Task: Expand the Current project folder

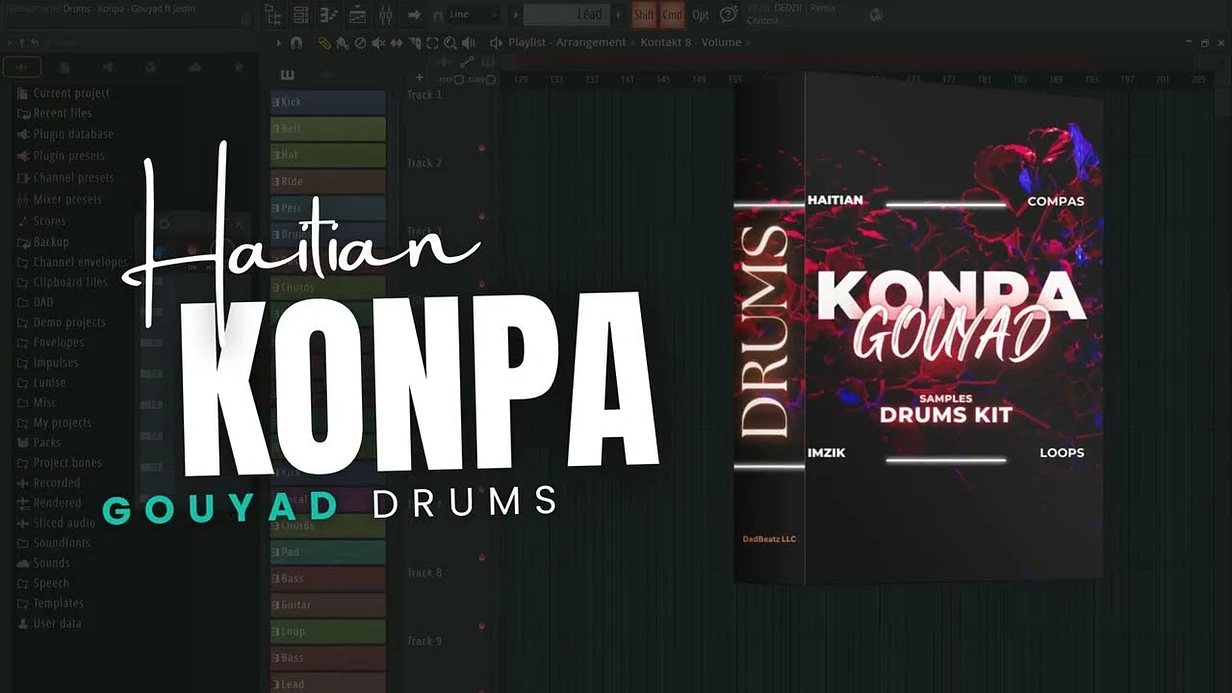Action: pyautogui.click(x=64, y=93)
